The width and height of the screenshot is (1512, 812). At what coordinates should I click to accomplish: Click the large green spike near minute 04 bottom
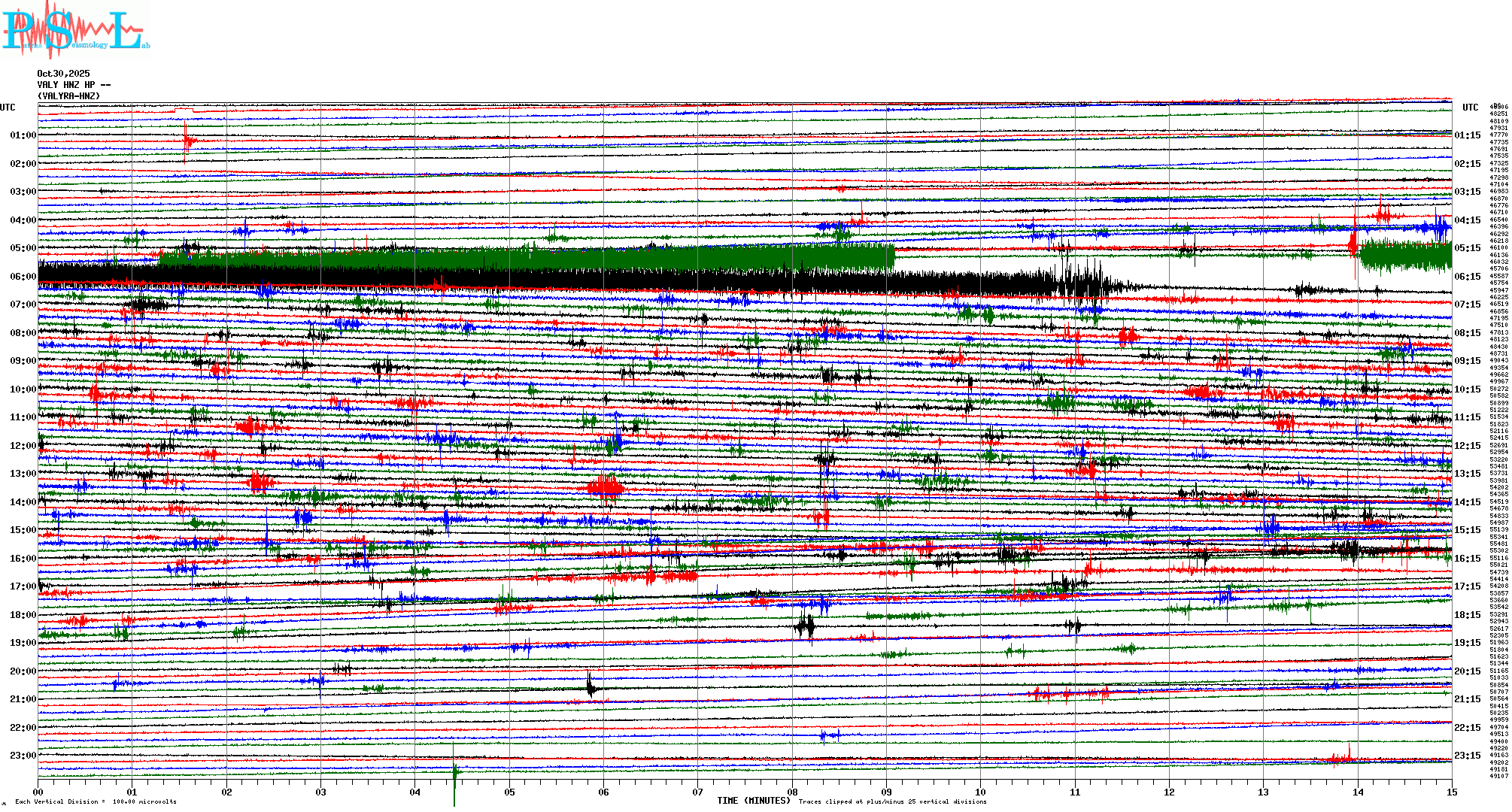(x=454, y=774)
